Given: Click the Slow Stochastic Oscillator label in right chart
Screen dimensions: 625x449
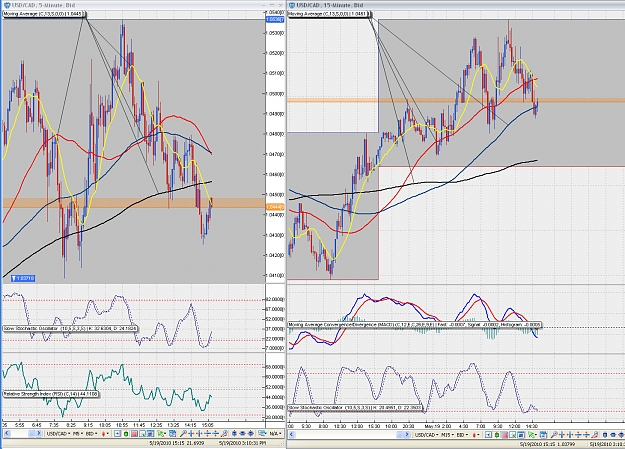Looking at the screenshot, I should (355, 408).
